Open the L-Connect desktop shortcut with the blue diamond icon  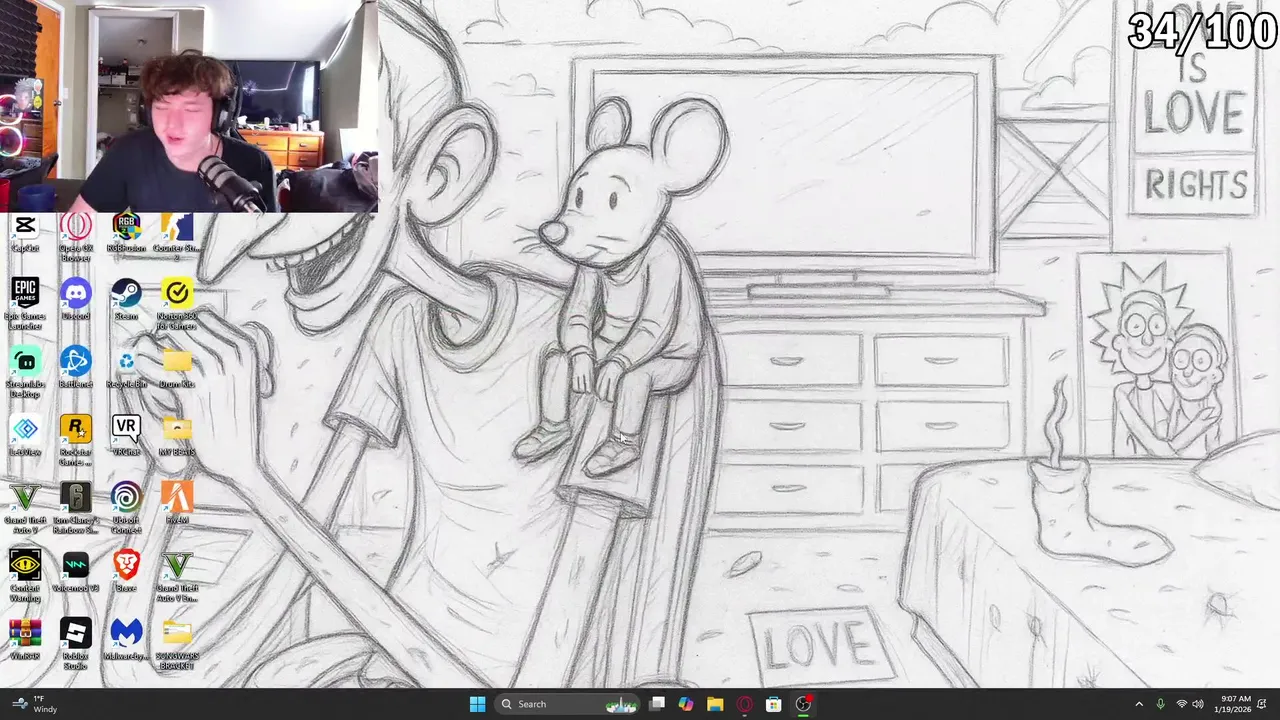[x=25, y=436]
